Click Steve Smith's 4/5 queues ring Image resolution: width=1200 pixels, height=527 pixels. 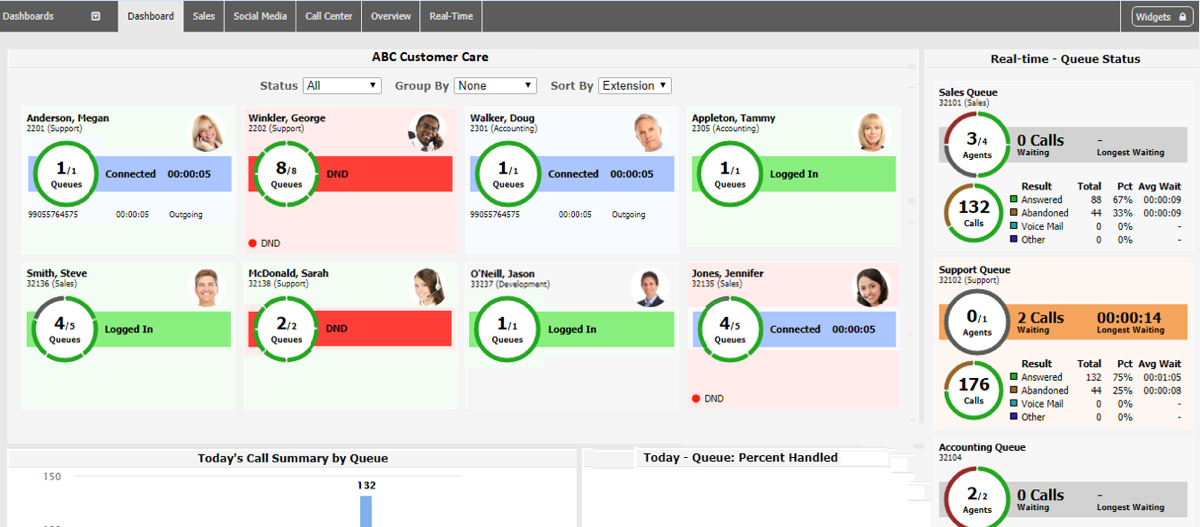point(64,329)
